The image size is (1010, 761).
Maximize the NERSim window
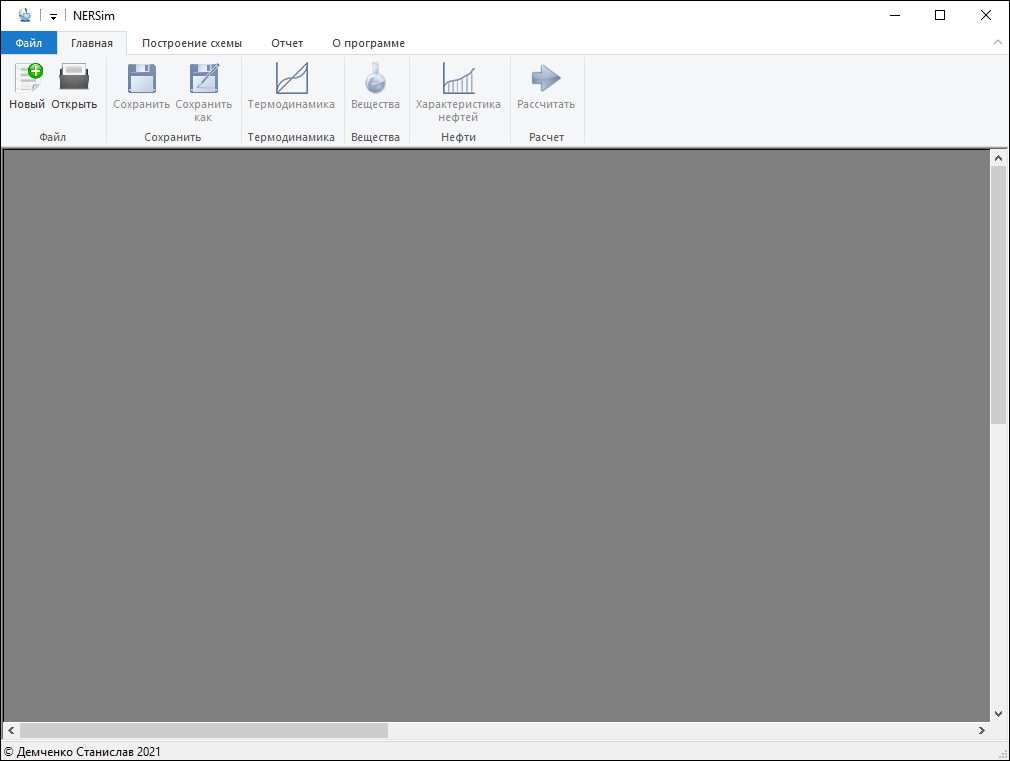click(940, 15)
